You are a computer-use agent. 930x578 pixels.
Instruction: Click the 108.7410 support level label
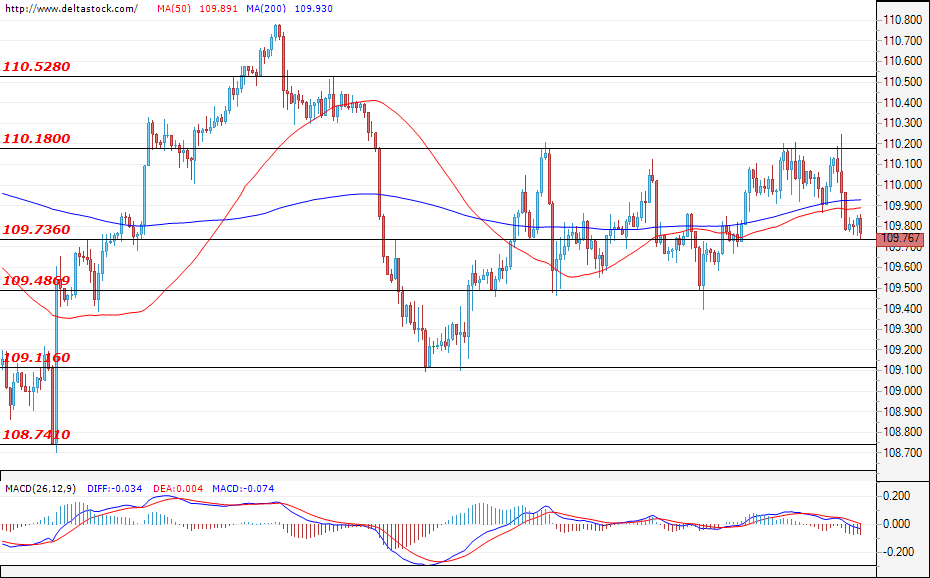pos(36,435)
